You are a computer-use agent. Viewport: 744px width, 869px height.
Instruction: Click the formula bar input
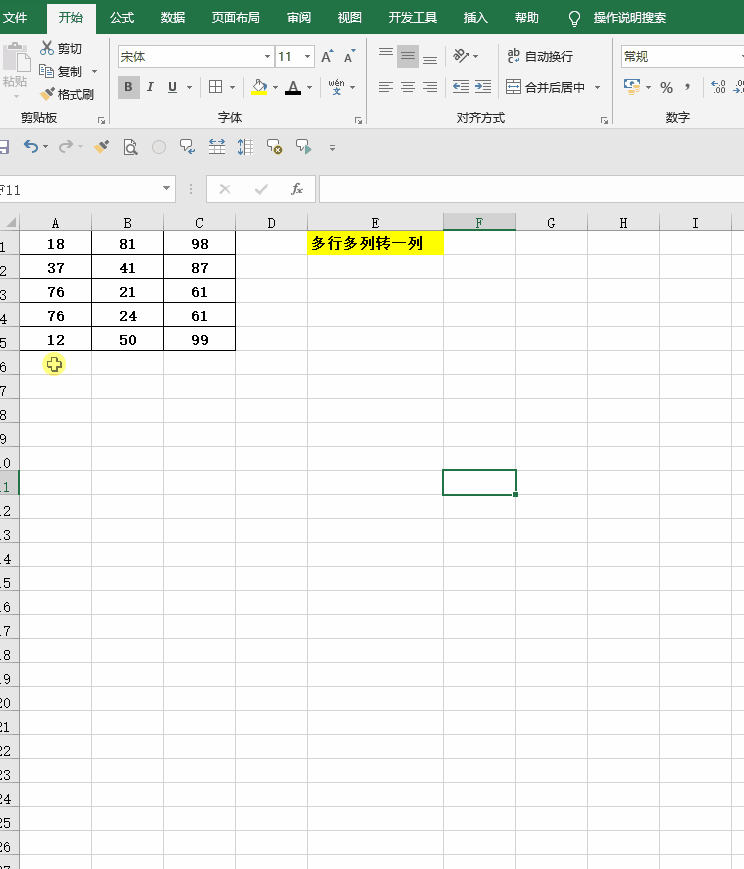pos(531,189)
